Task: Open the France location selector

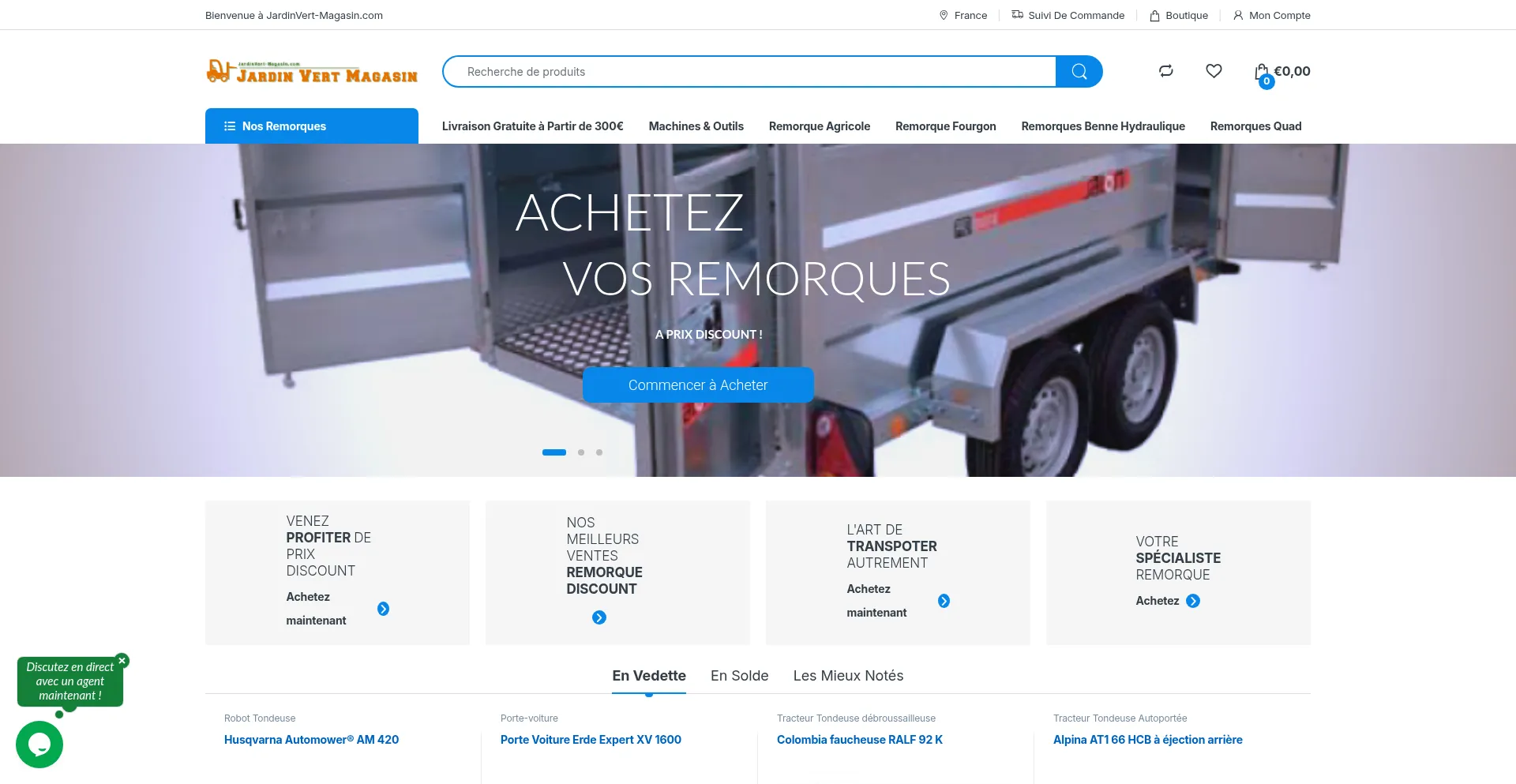Action: point(963,15)
